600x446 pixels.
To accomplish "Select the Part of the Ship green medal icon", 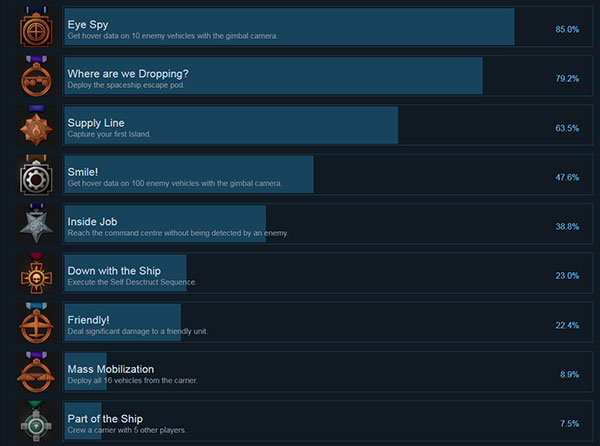I will click(36, 421).
